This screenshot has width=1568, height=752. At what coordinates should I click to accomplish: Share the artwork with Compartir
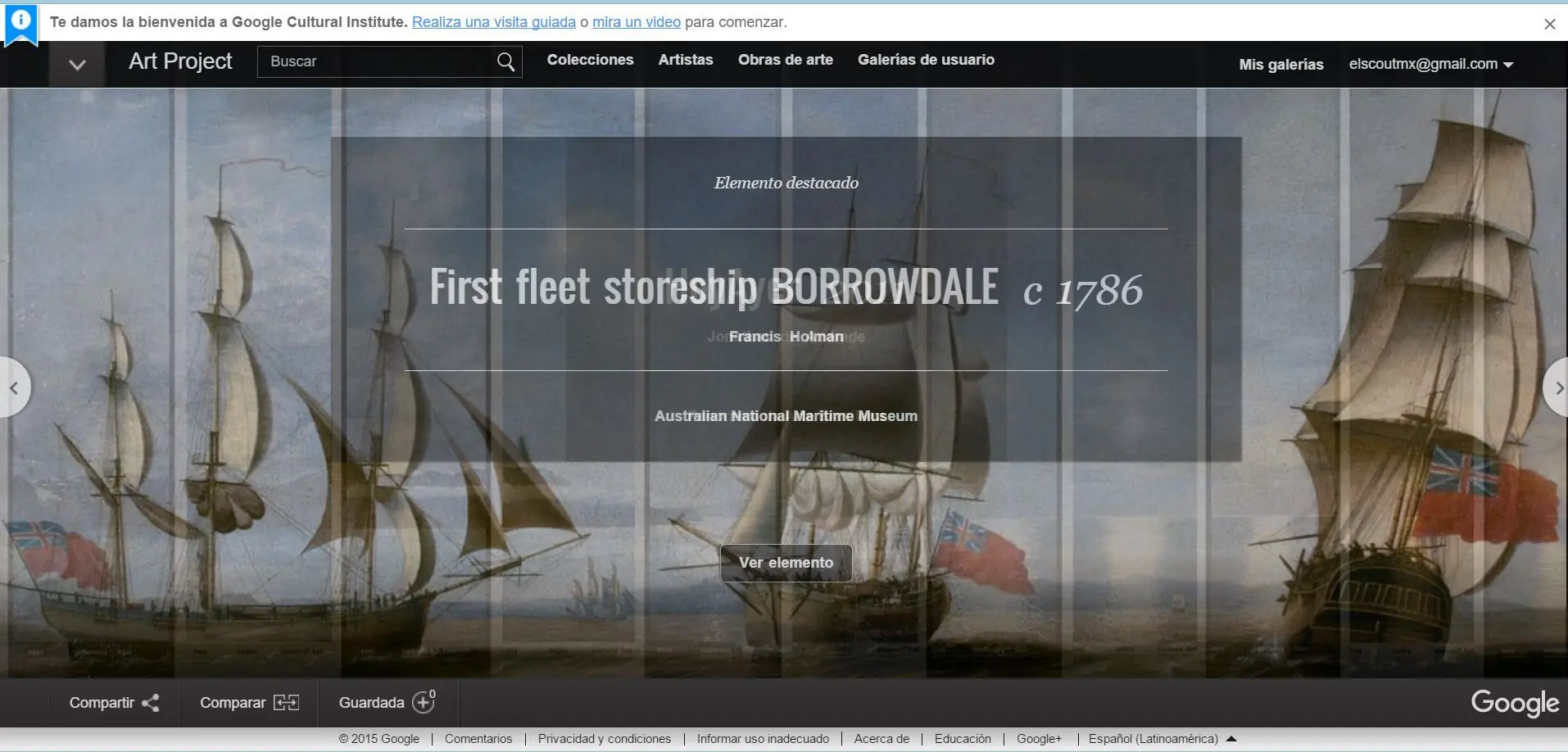coord(114,703)
